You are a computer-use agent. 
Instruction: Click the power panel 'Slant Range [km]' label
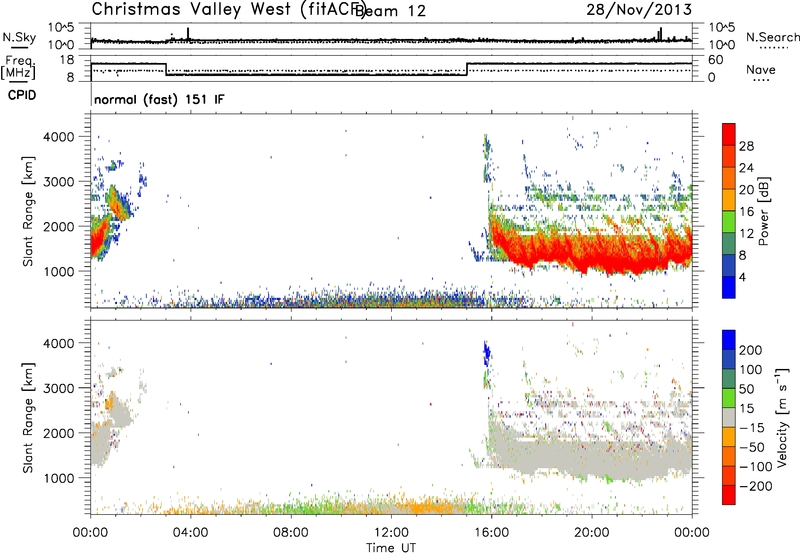[28, 211]
